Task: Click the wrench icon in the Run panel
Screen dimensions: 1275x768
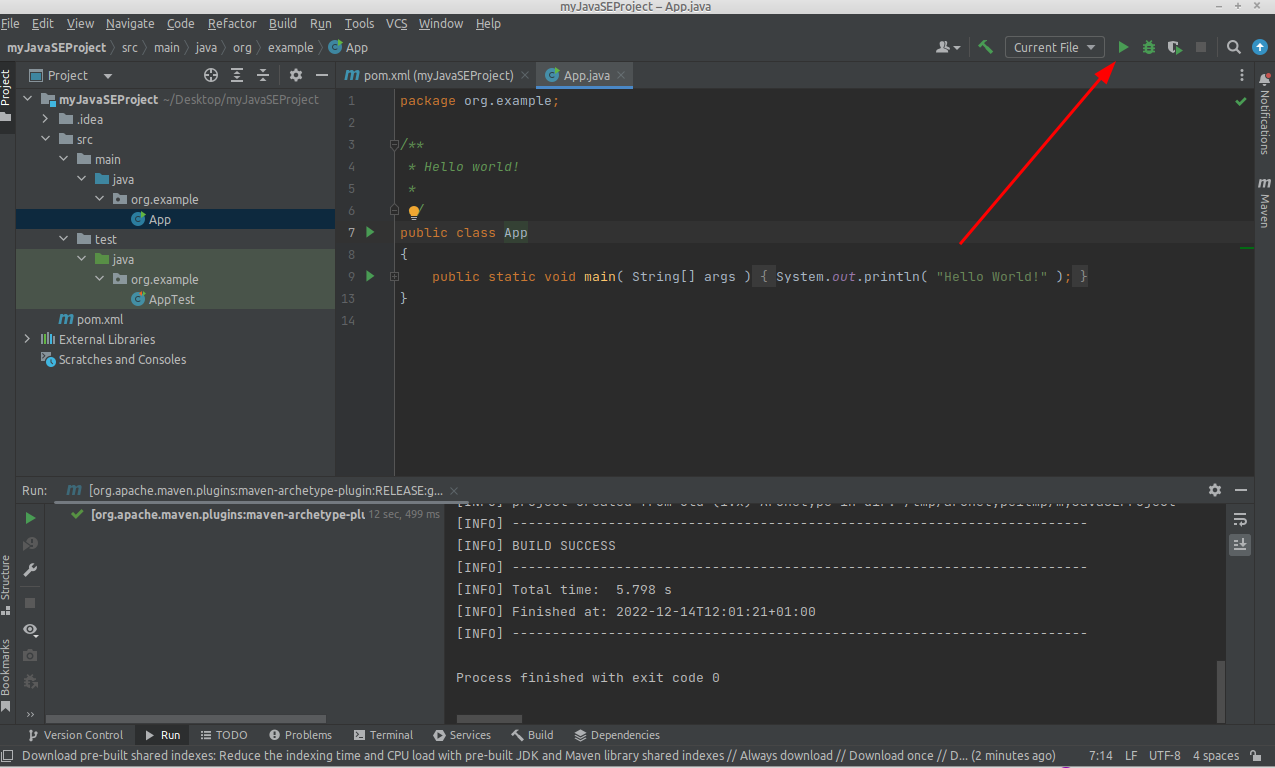Action: coord(30,570)
